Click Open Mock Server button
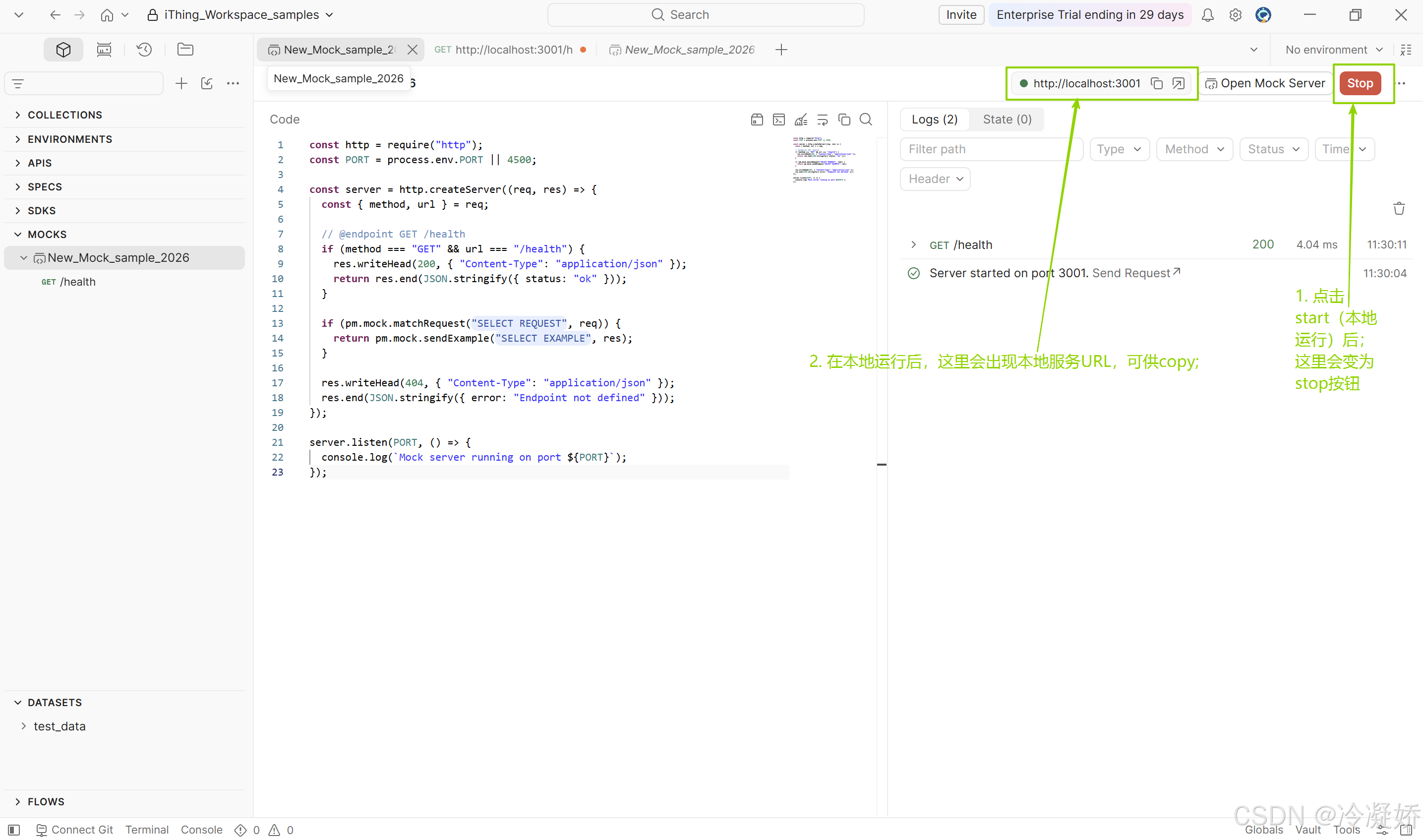The width and height of the screenshot is (1423, 840). click(x=1265, y=83)
